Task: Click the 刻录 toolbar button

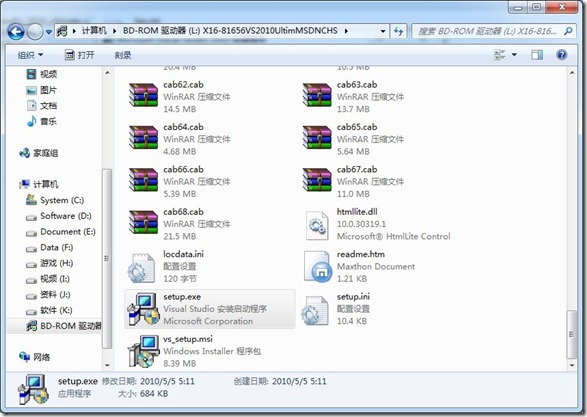Action: [123, 55]
